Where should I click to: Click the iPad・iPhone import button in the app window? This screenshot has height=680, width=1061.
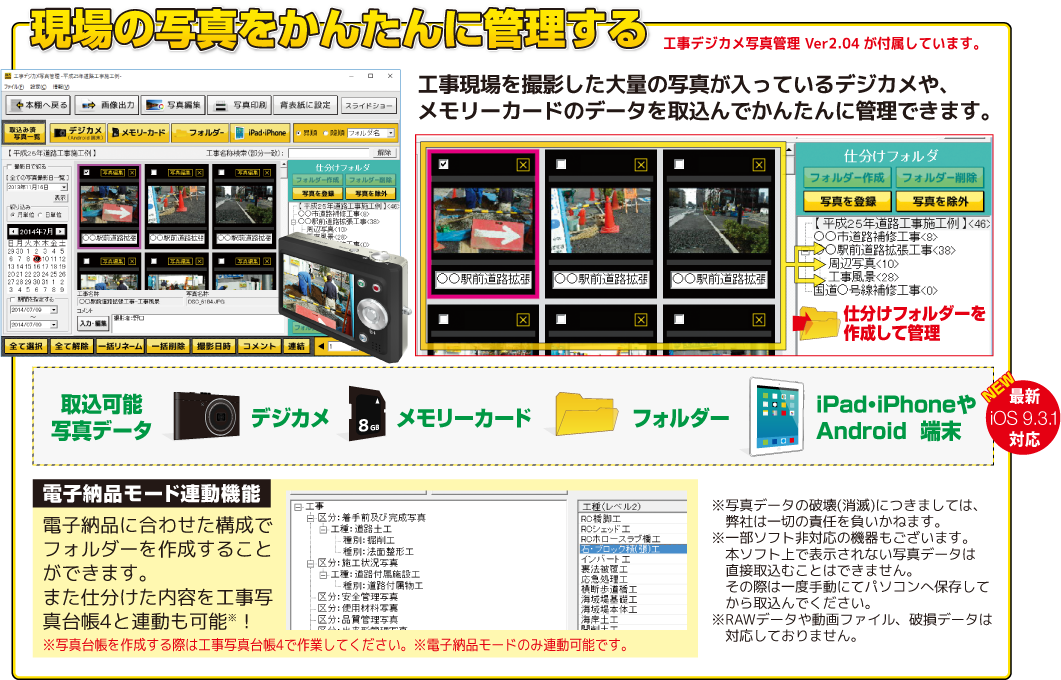pos(261,133)
